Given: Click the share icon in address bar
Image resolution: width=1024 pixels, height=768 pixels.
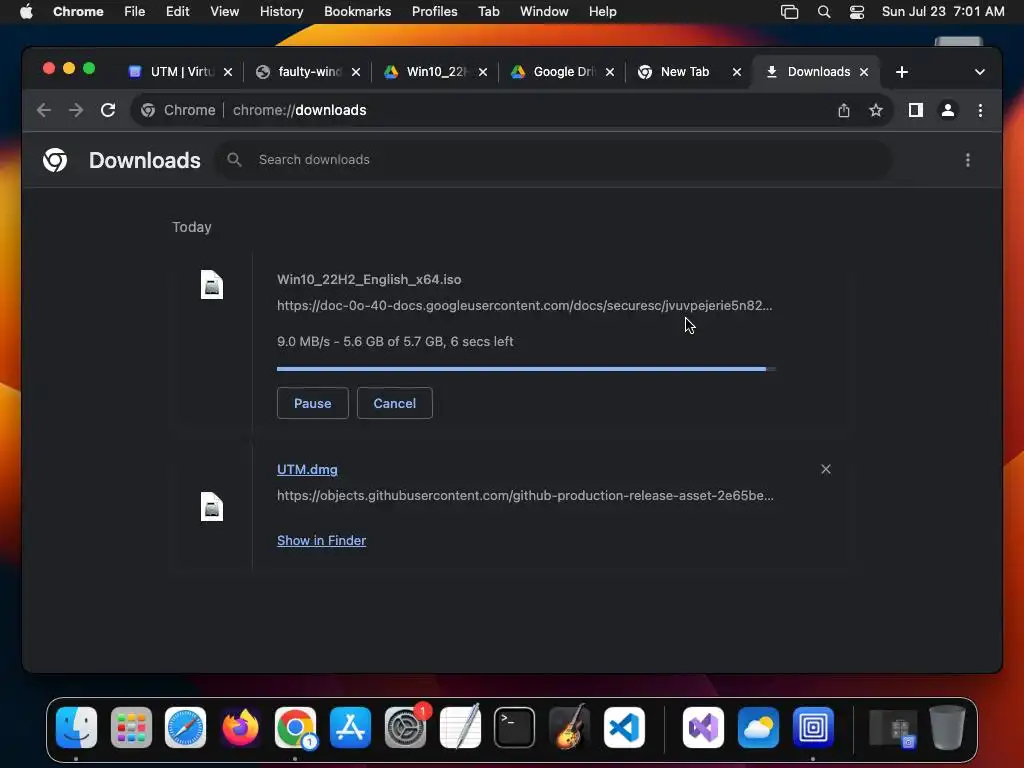Looking at the screenshot, I should [x=844, y=110].
